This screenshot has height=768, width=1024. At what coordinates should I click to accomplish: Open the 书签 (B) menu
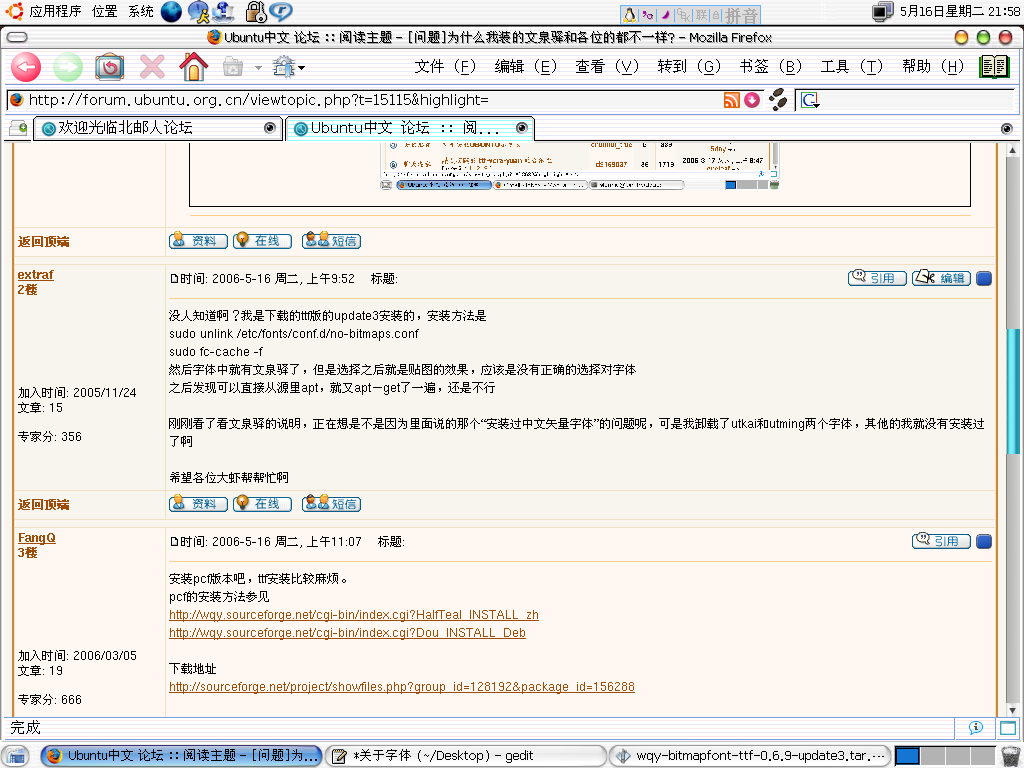click(x=771, y=66)
